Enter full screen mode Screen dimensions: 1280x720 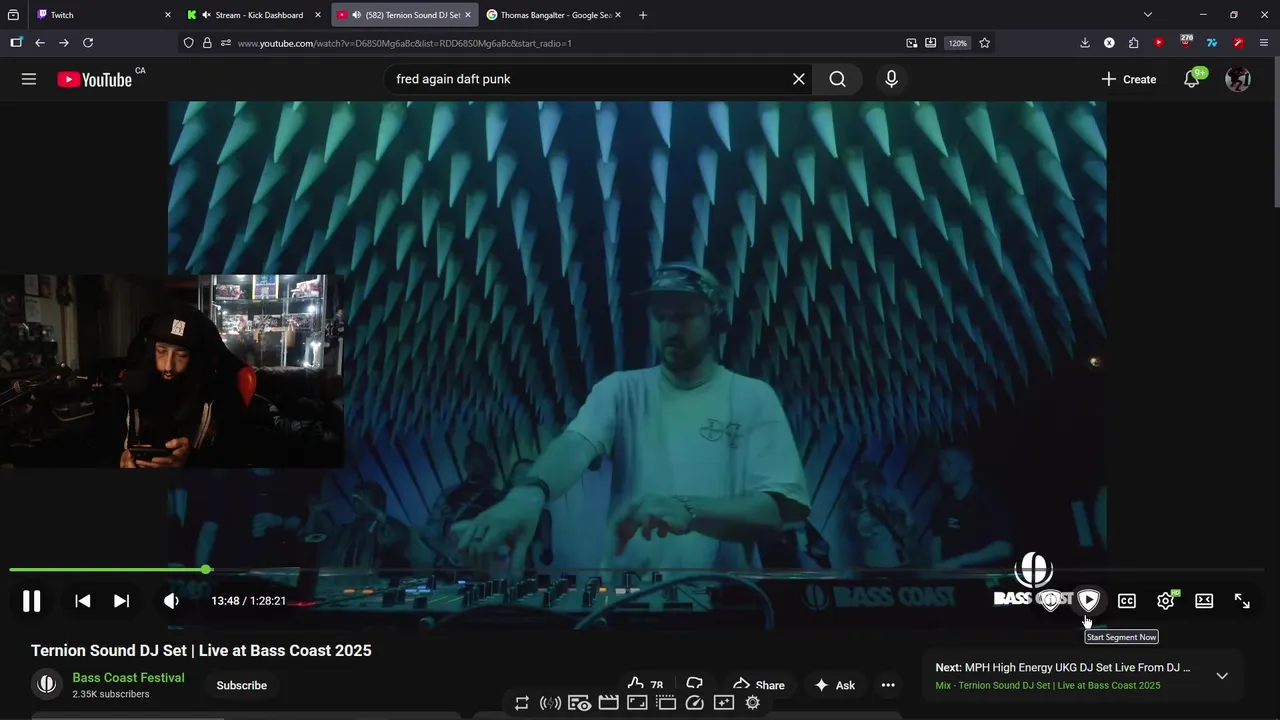[1242, 601]
